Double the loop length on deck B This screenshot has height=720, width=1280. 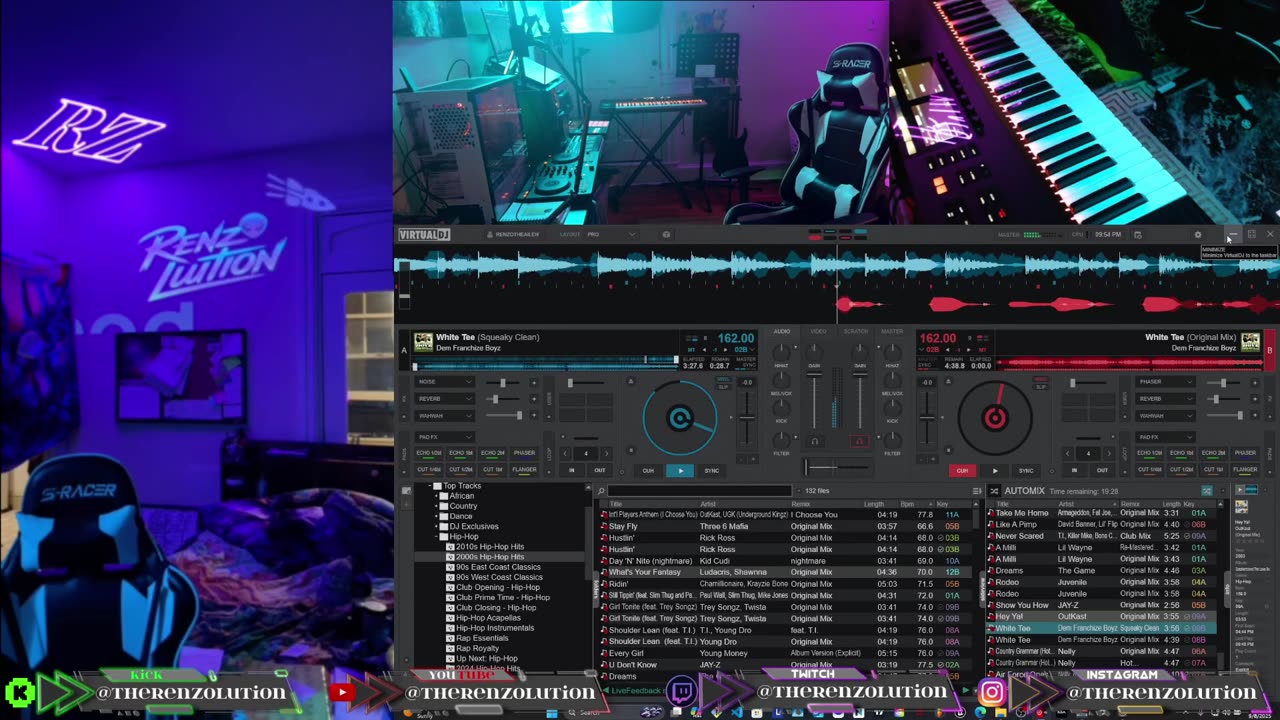pos(1108,453)
